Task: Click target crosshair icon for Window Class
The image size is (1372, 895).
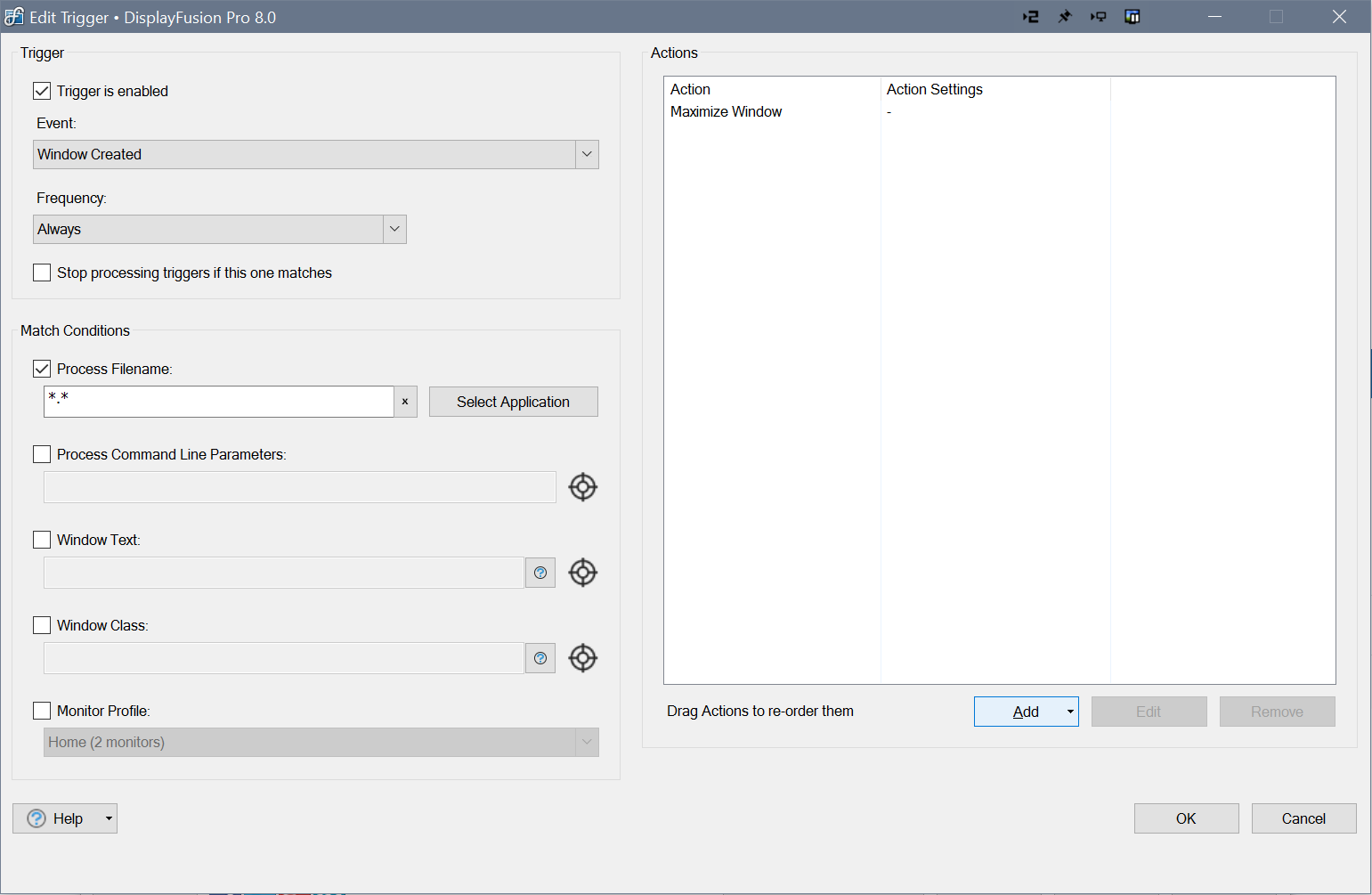Action: (x=582, y=658)
